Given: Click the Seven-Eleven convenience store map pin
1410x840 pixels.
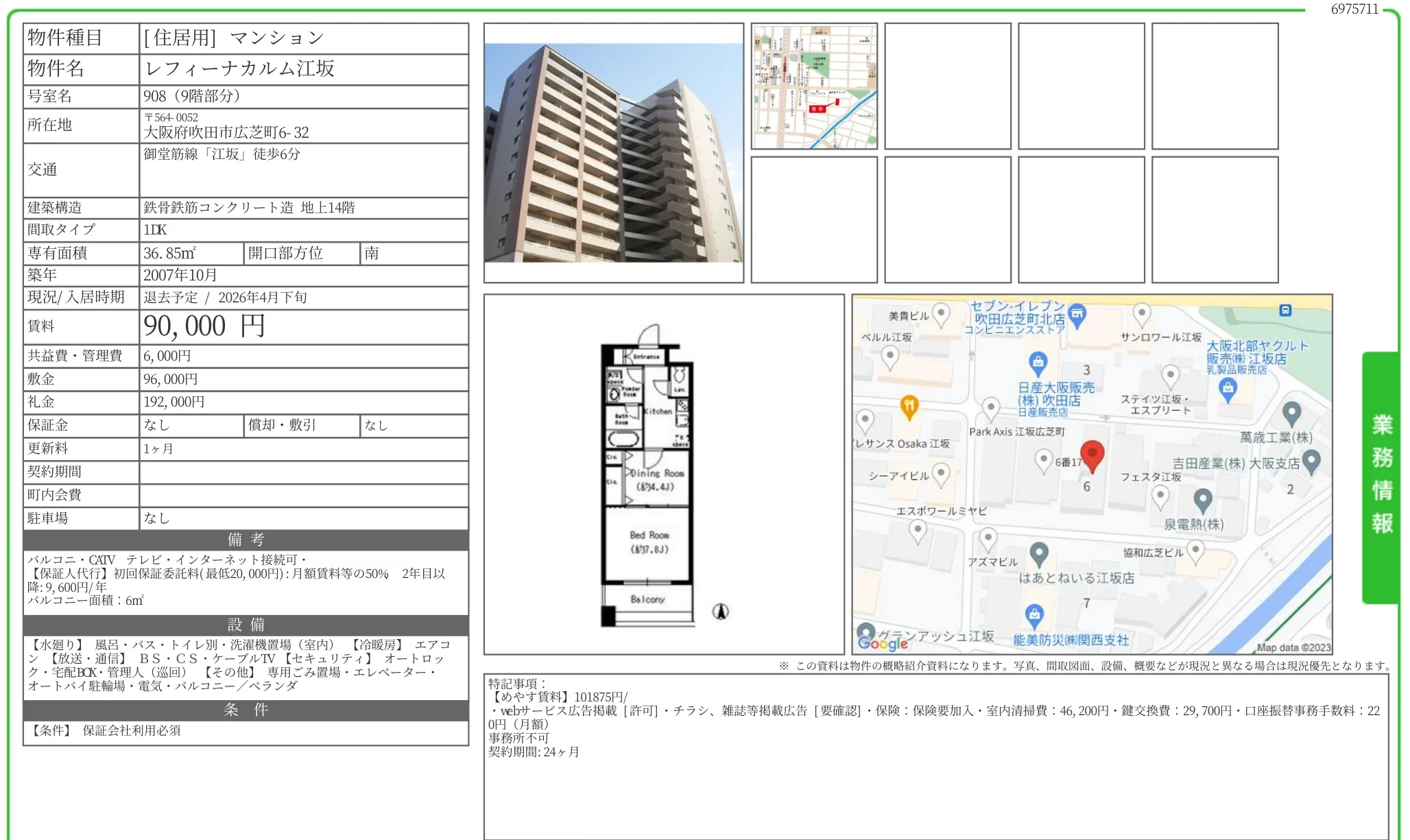Looking at the screenshot, I should (x=1077, y=315).
